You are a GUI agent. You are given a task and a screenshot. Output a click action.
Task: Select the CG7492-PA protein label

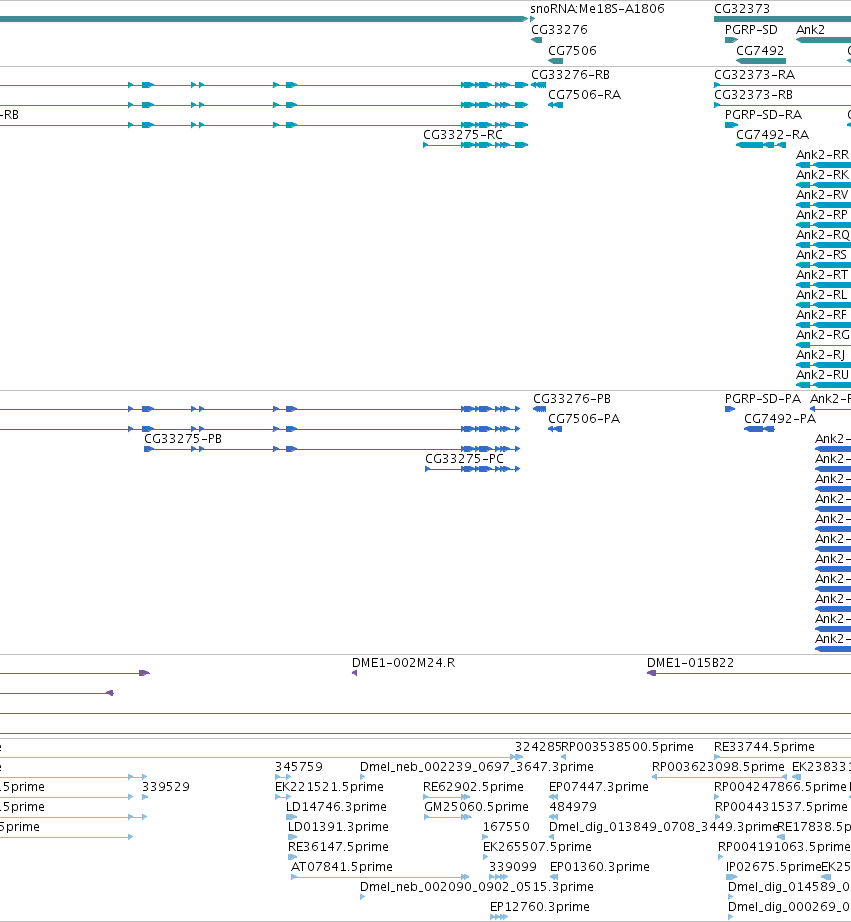[780, 419]
